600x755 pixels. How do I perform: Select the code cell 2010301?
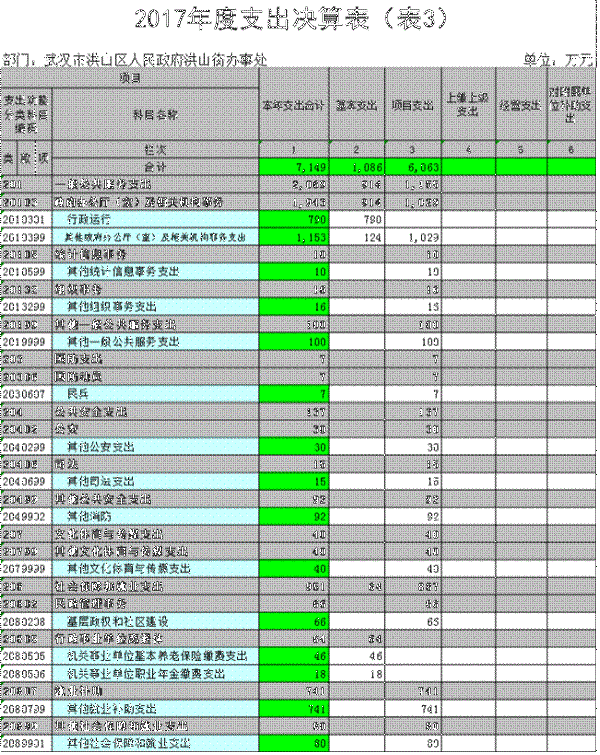26,218
